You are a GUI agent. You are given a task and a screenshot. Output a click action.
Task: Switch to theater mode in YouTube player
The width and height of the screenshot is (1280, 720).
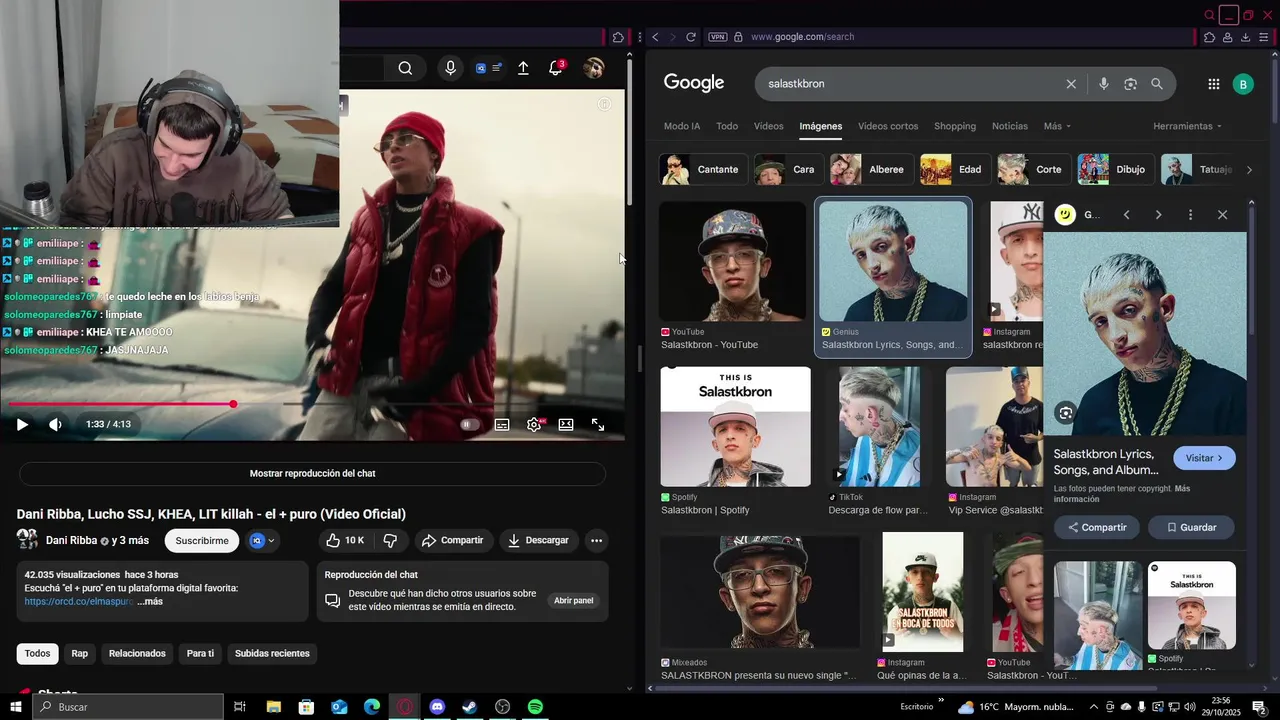(566, 424)
